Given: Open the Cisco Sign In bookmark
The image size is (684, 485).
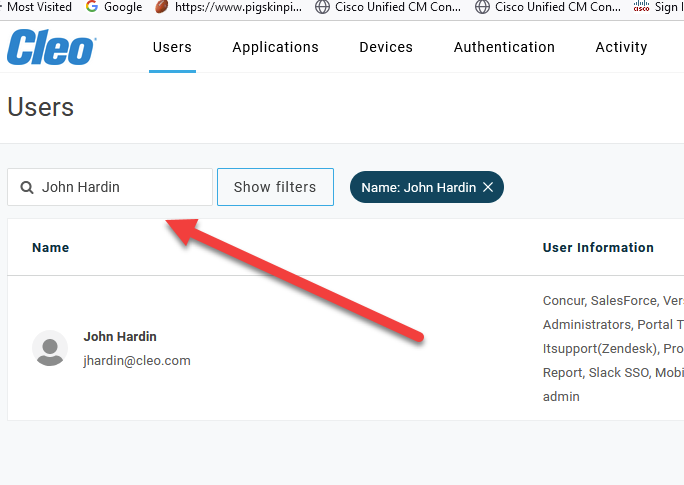Looking at the screenshot, I should pos(659,7).
